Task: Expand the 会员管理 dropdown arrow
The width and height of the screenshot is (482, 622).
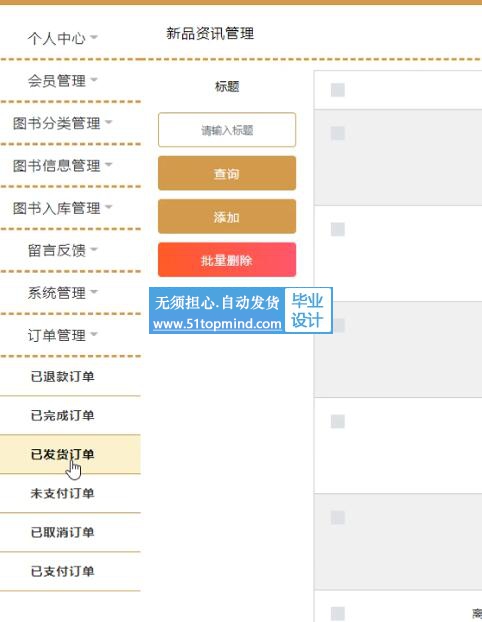Action: pos(94,80)
